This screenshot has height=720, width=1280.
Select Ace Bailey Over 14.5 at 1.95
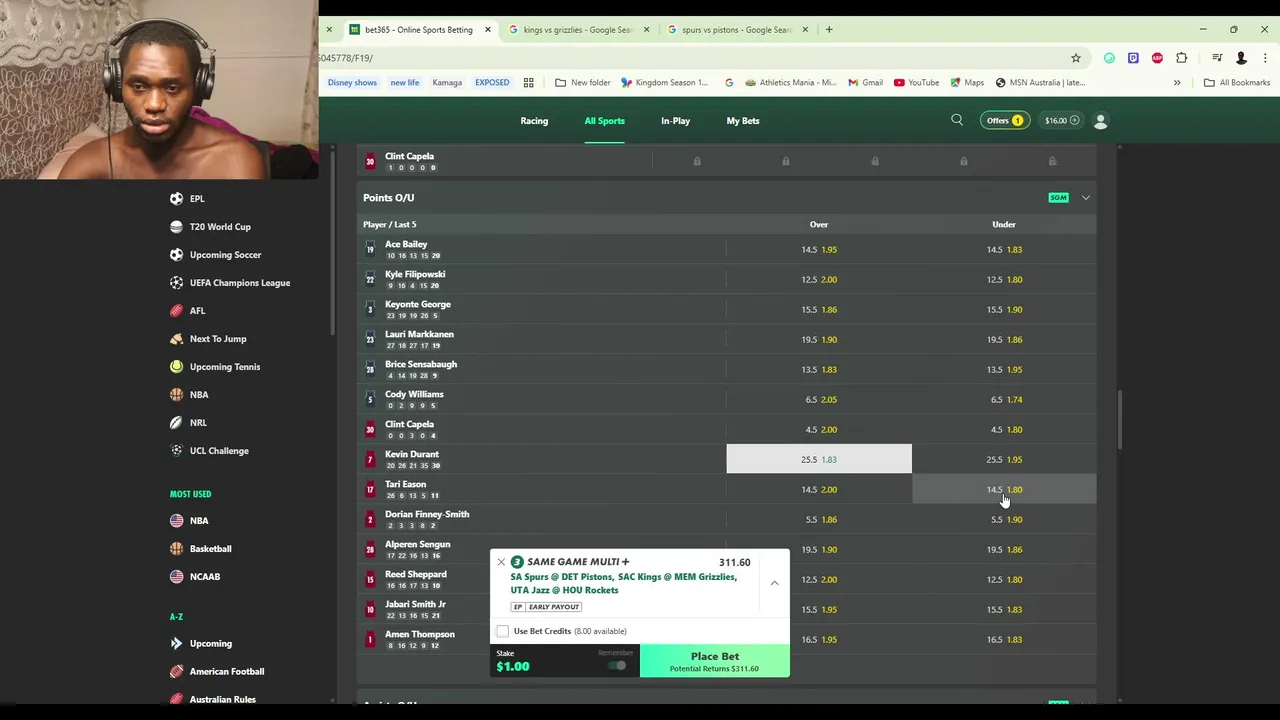(819, 250)
